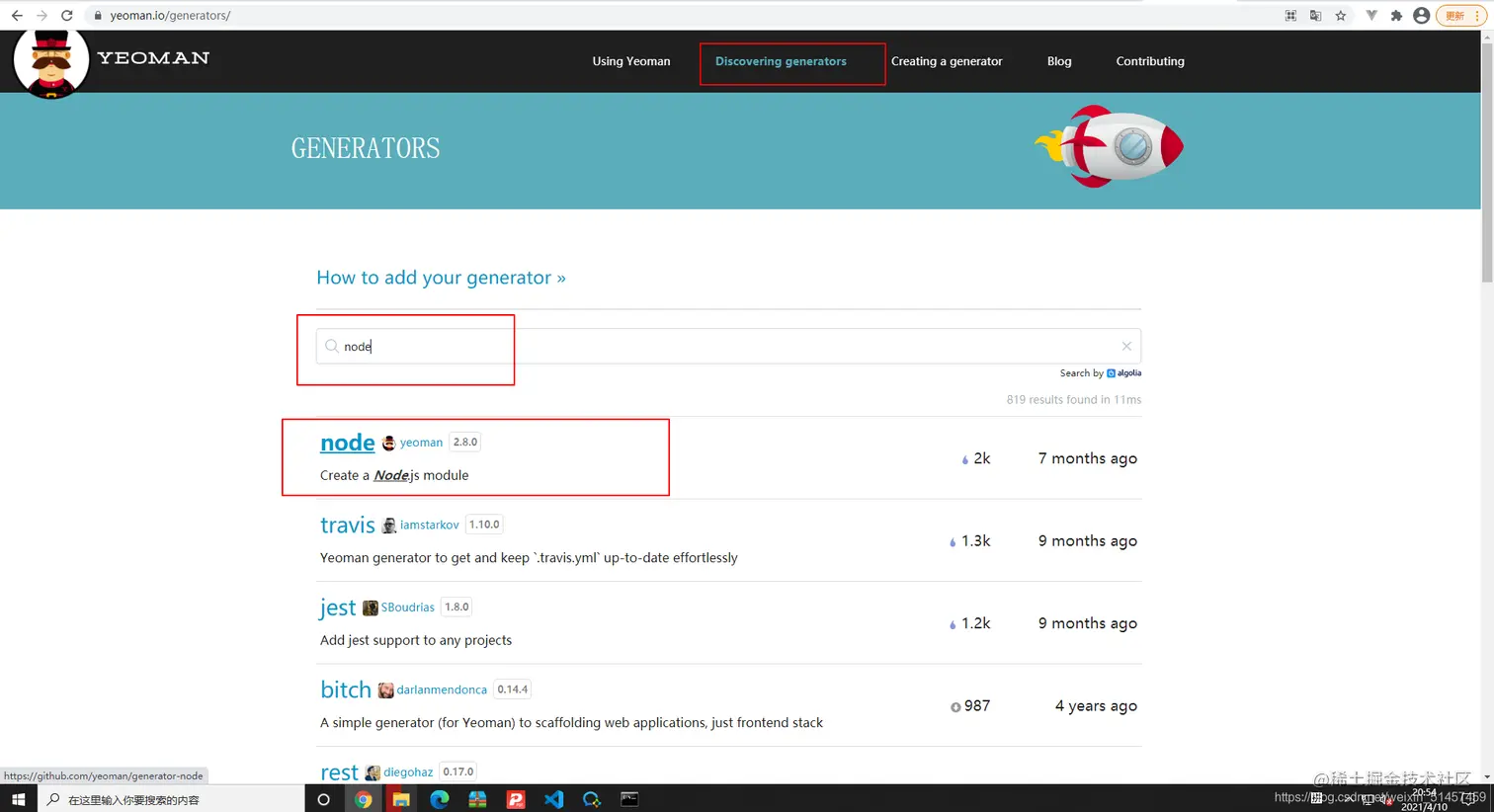The height and width of the screenshot is (812, 1494).
Task: Open Visual Studio Code from taskbar
Action: click(x=553, y=799)
